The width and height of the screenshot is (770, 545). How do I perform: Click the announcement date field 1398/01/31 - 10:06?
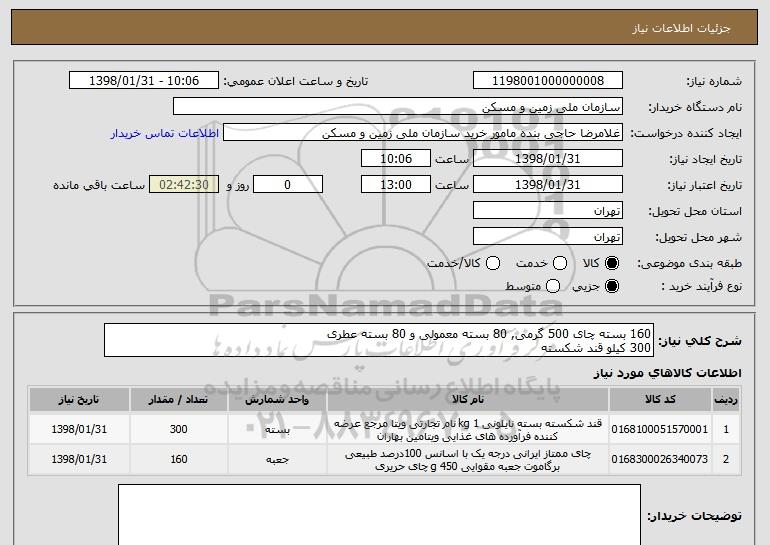point(144,81)
